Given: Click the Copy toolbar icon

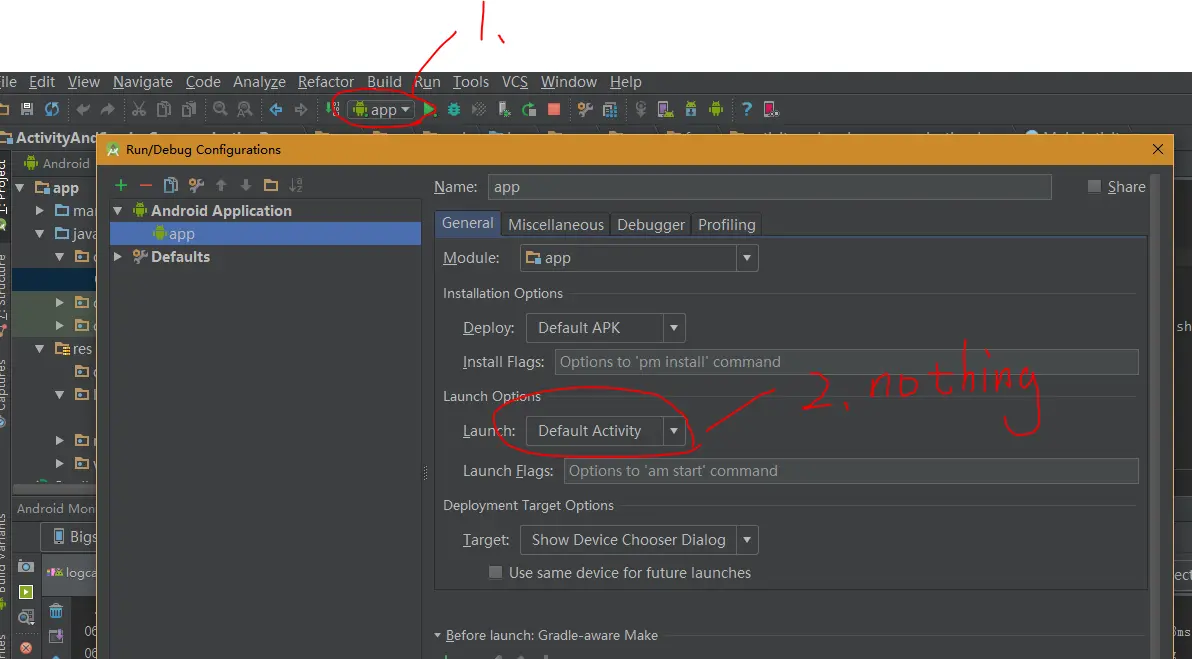Looking at the screenshot, I should (x=163, y=109).
